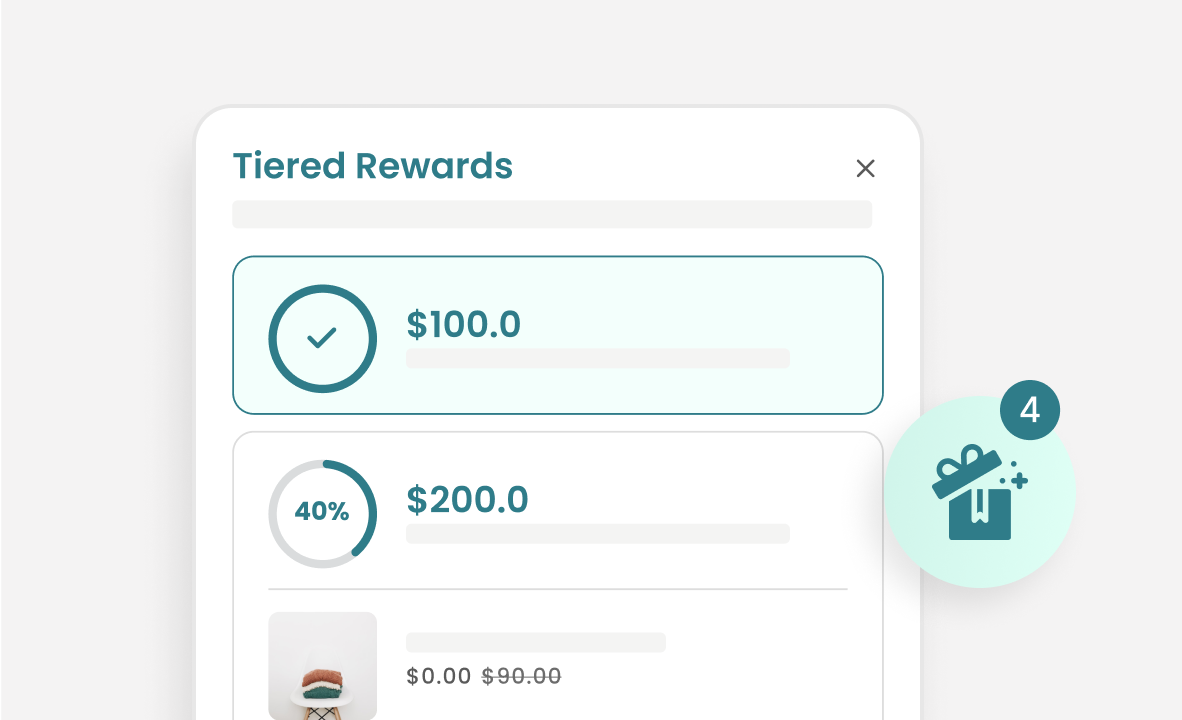1182x720 pixels.
Task: Click the divider line above the product row
Action: (x=557, y=590)
